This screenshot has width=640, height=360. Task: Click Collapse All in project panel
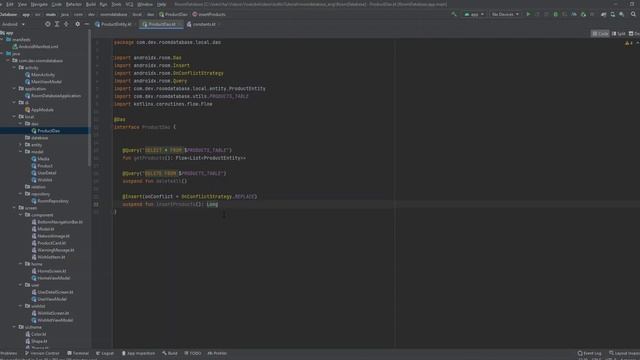coord(66,24)
